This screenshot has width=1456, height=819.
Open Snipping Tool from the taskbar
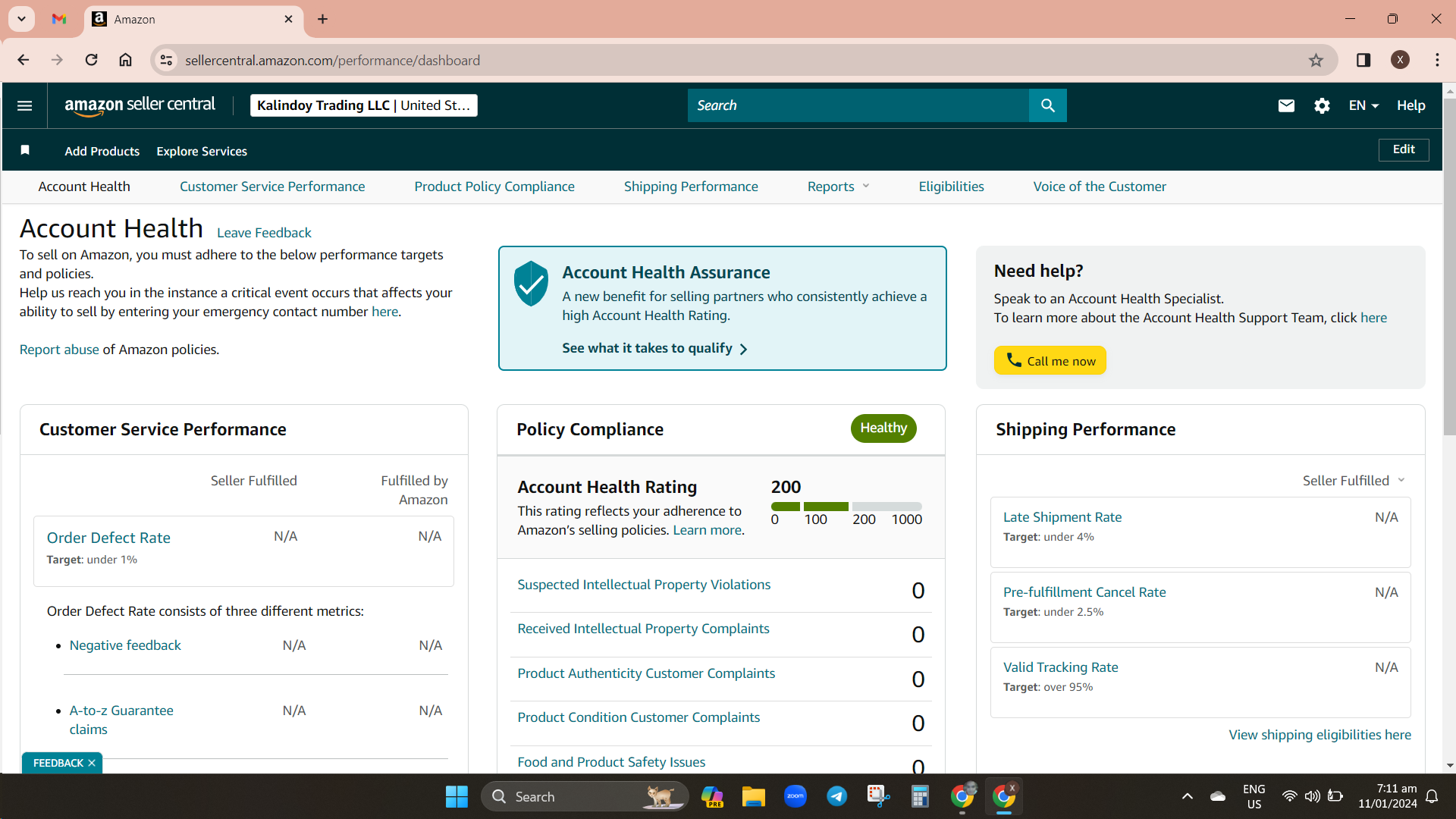tap(878, 796)
